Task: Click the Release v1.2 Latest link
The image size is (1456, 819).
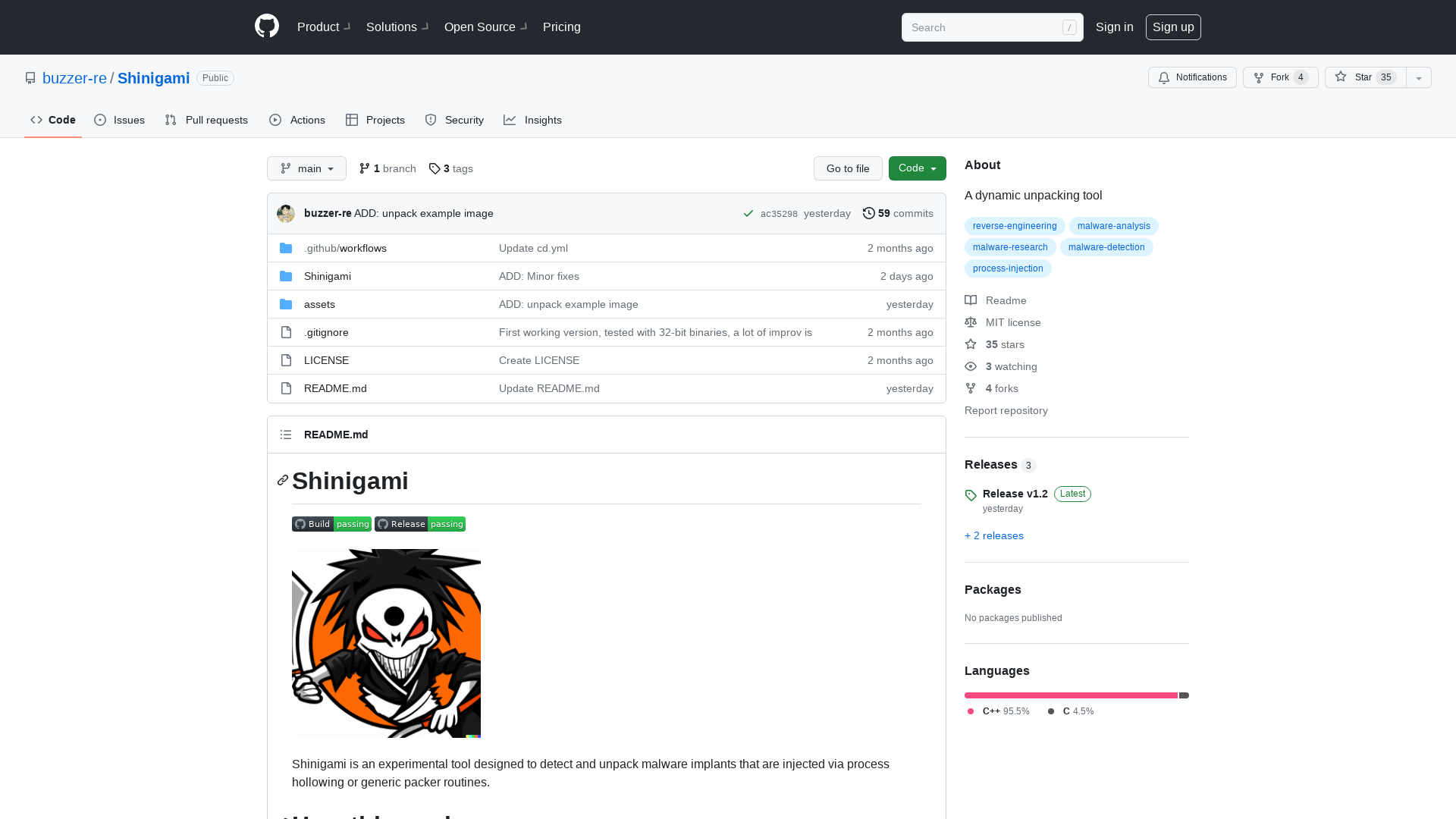Action: [1015, 494]
